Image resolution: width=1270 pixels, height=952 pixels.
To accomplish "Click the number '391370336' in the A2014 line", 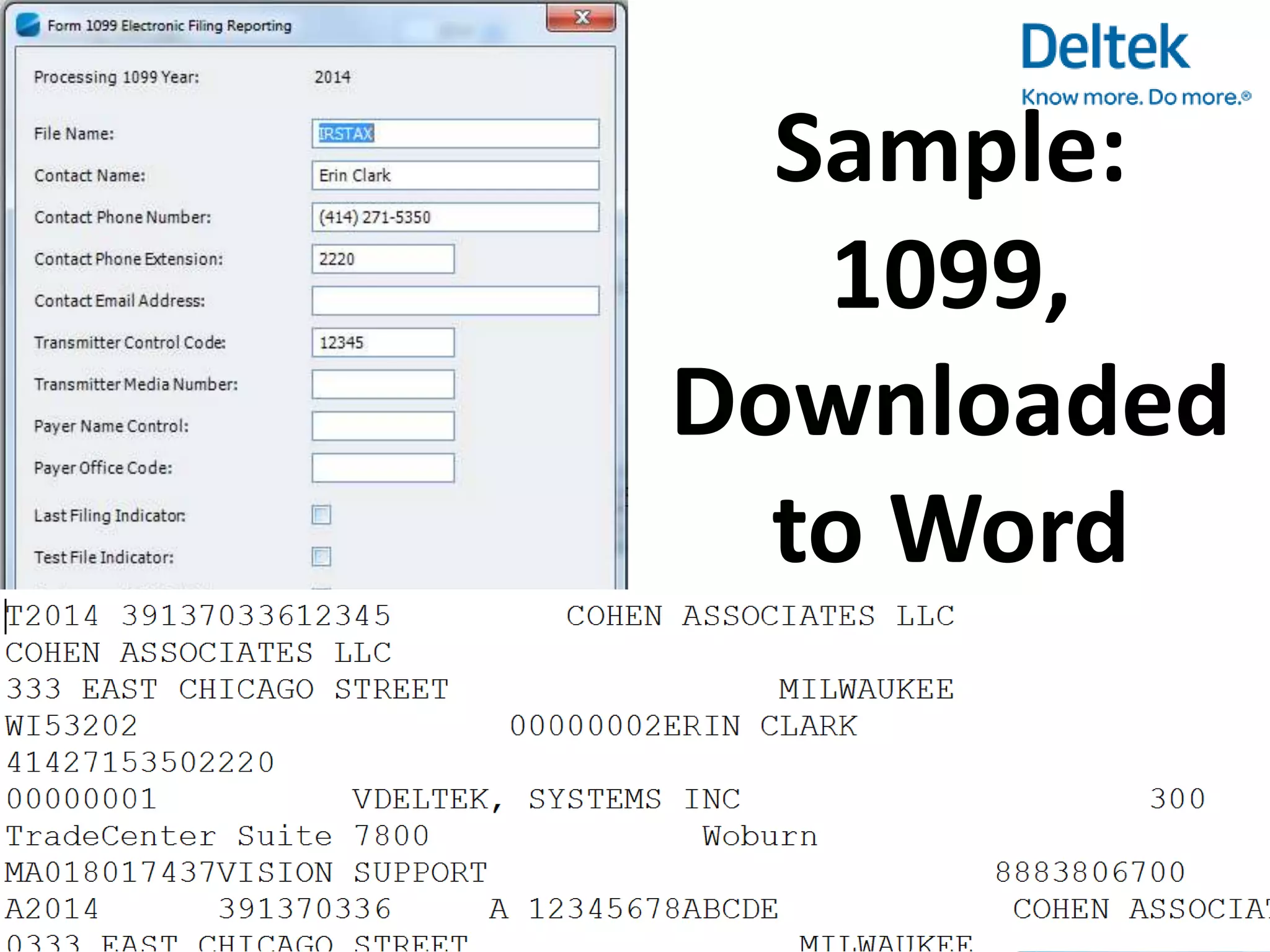I will point(305,909).
